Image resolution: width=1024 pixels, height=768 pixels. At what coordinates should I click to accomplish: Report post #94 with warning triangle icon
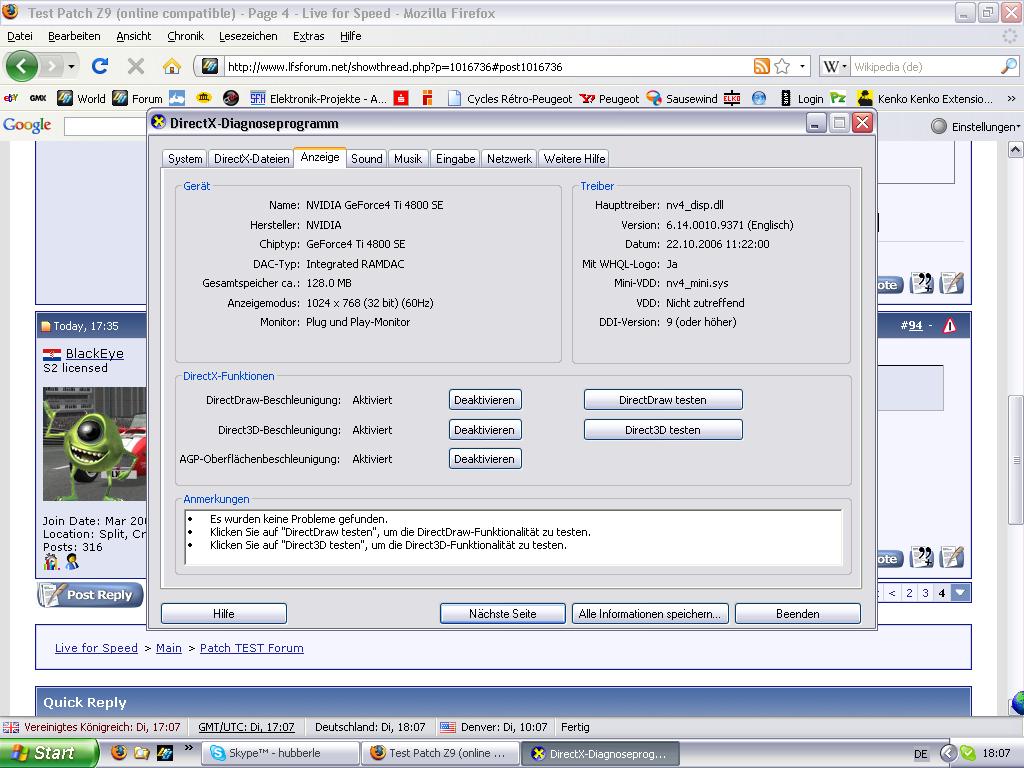click(x=950, y=325)
